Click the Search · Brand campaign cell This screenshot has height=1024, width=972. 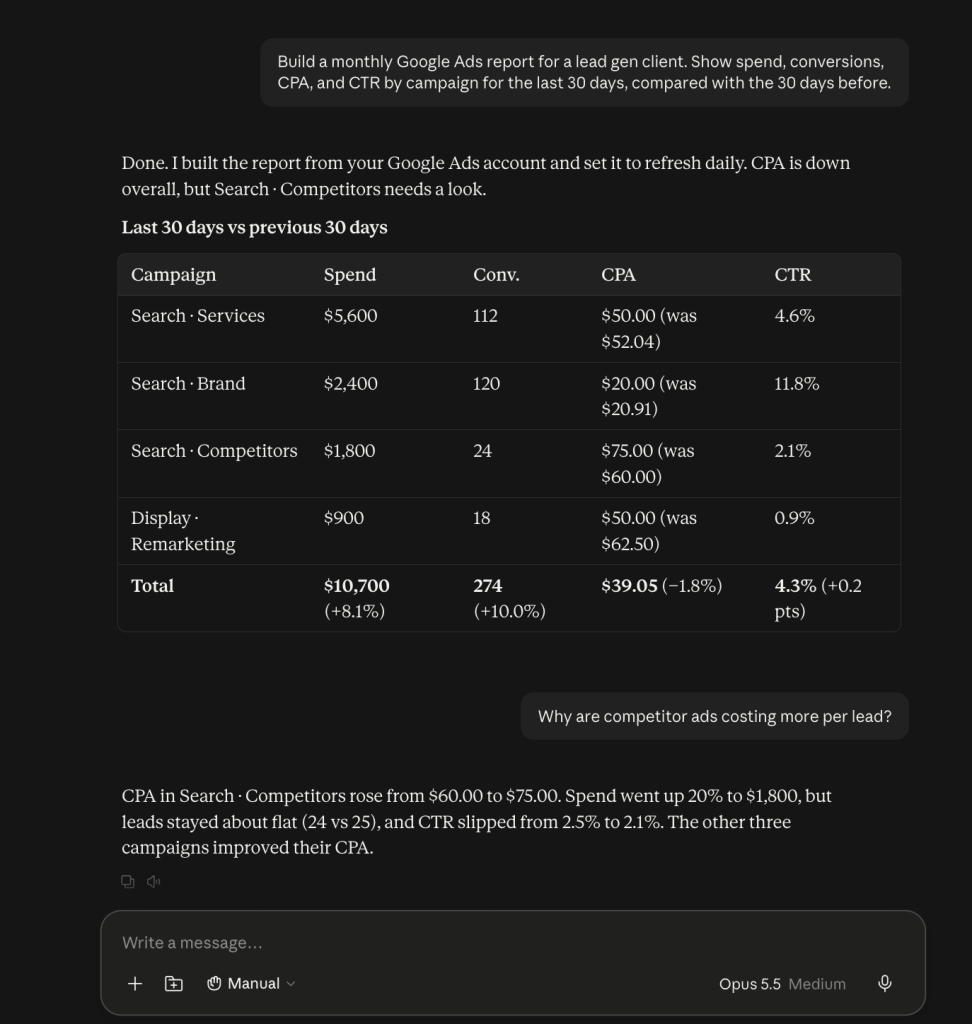point(188,383)
